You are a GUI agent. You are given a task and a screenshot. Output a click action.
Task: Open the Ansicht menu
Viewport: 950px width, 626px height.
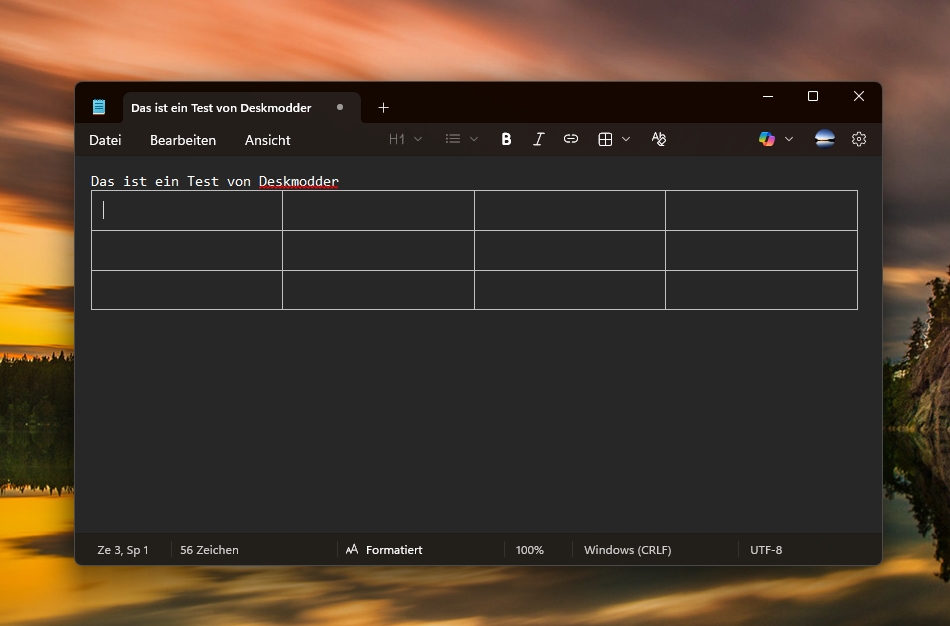[x=268, y=140]
